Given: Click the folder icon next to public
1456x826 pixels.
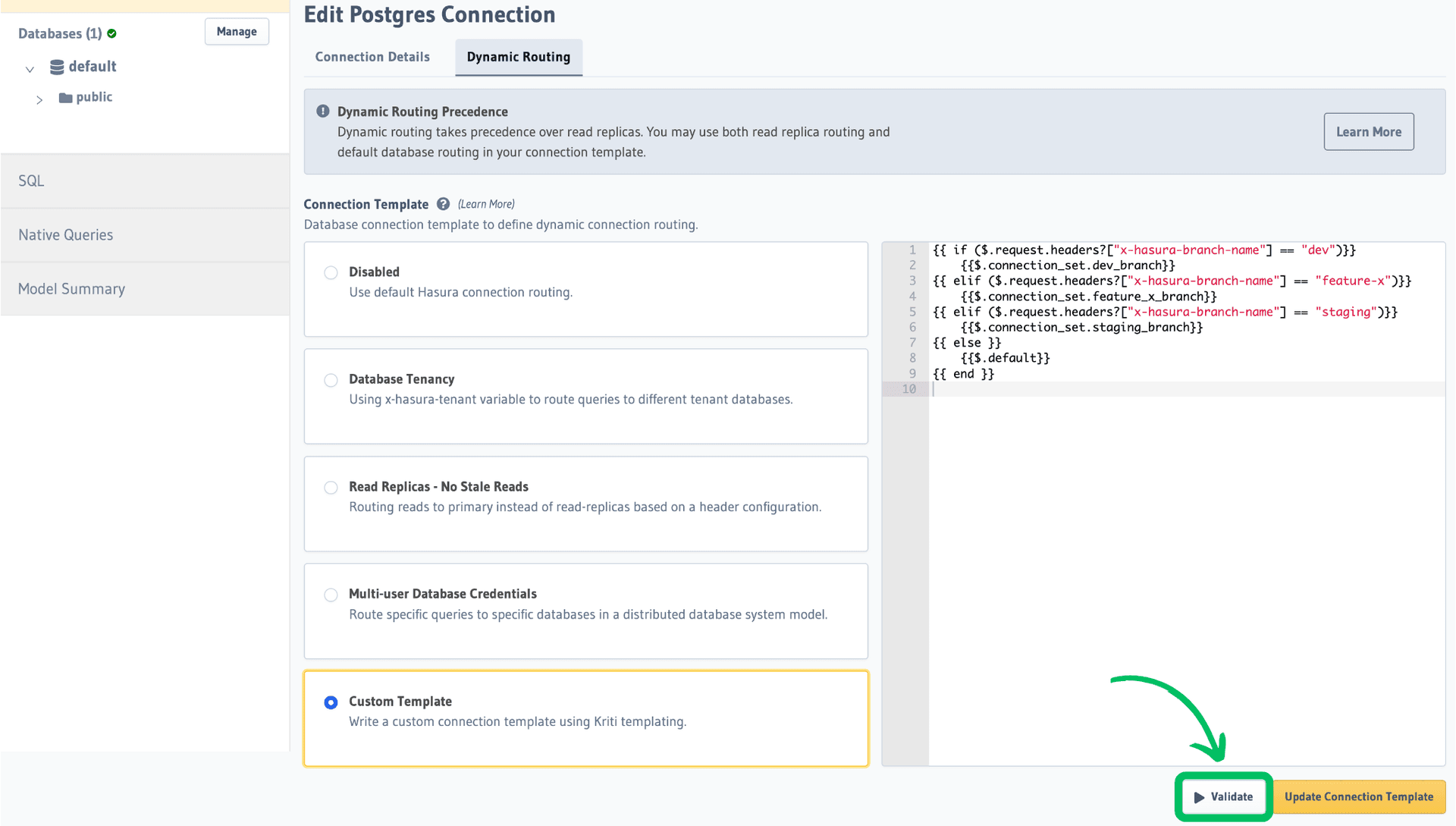Looking at the screenshot, I should (x=64, y=97).
